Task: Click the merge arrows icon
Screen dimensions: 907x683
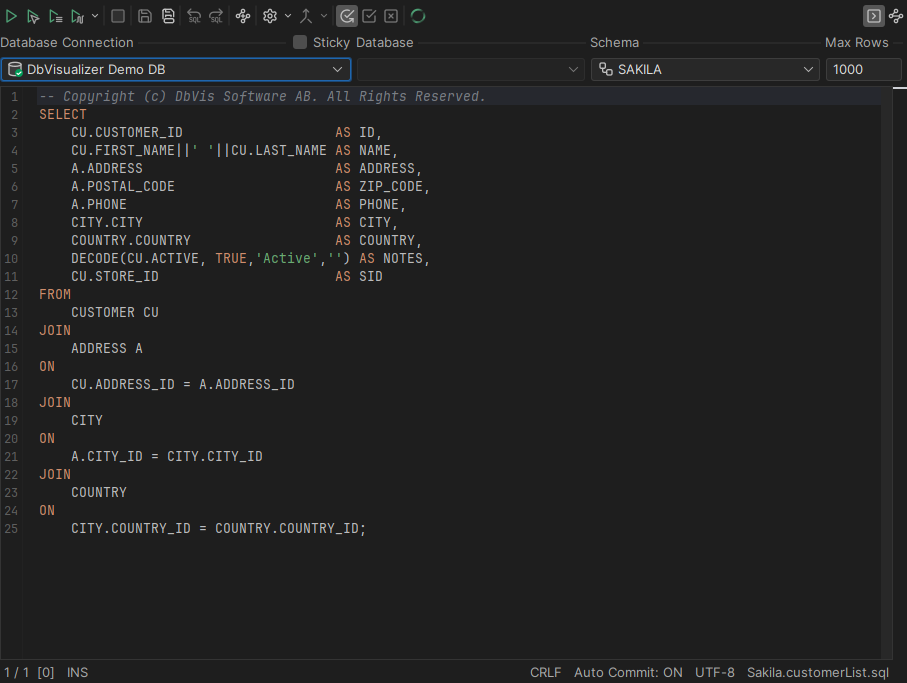Action: [306, 16]
